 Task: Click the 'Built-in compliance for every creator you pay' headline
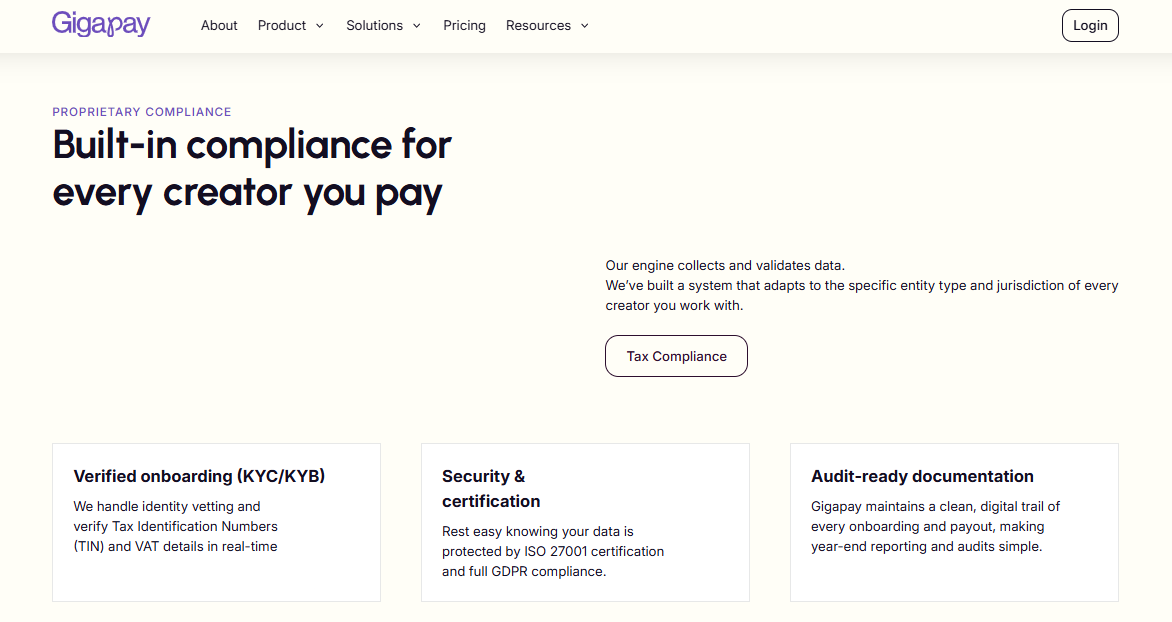[x=253, y=169]
